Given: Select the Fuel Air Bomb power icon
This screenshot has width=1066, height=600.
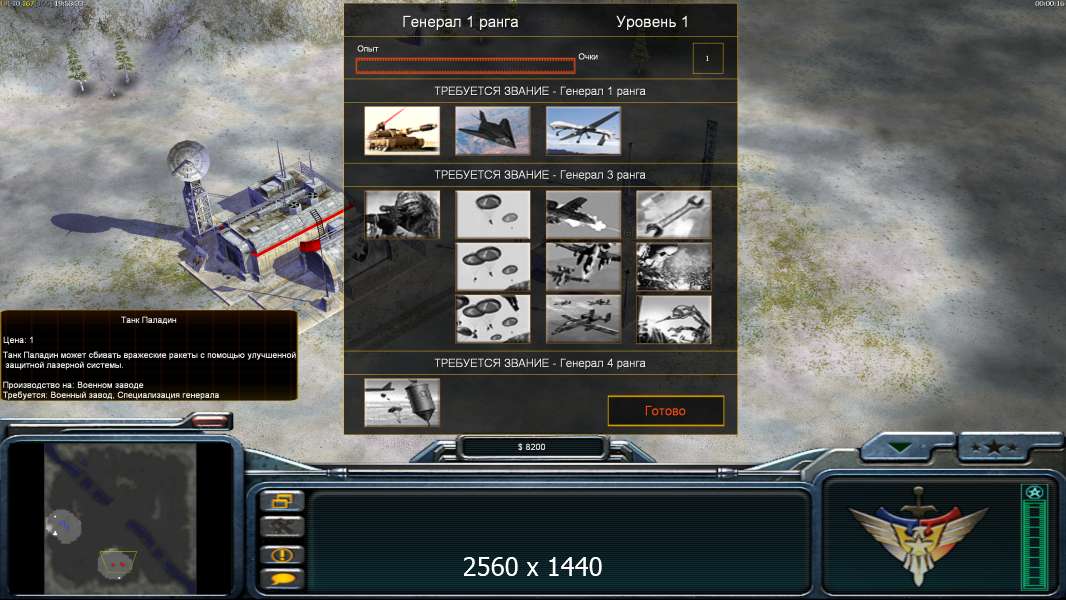Looking at the screenshot, I should (402, 403).
